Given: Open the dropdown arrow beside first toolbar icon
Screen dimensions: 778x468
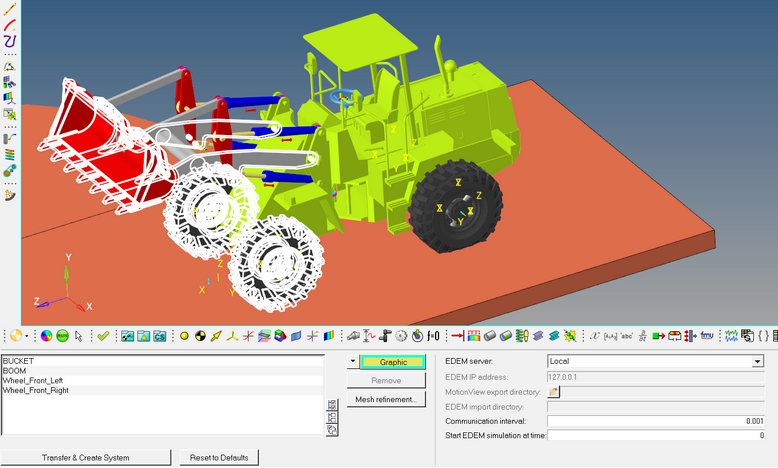Looking at the screenshot, I should (28, 336).
